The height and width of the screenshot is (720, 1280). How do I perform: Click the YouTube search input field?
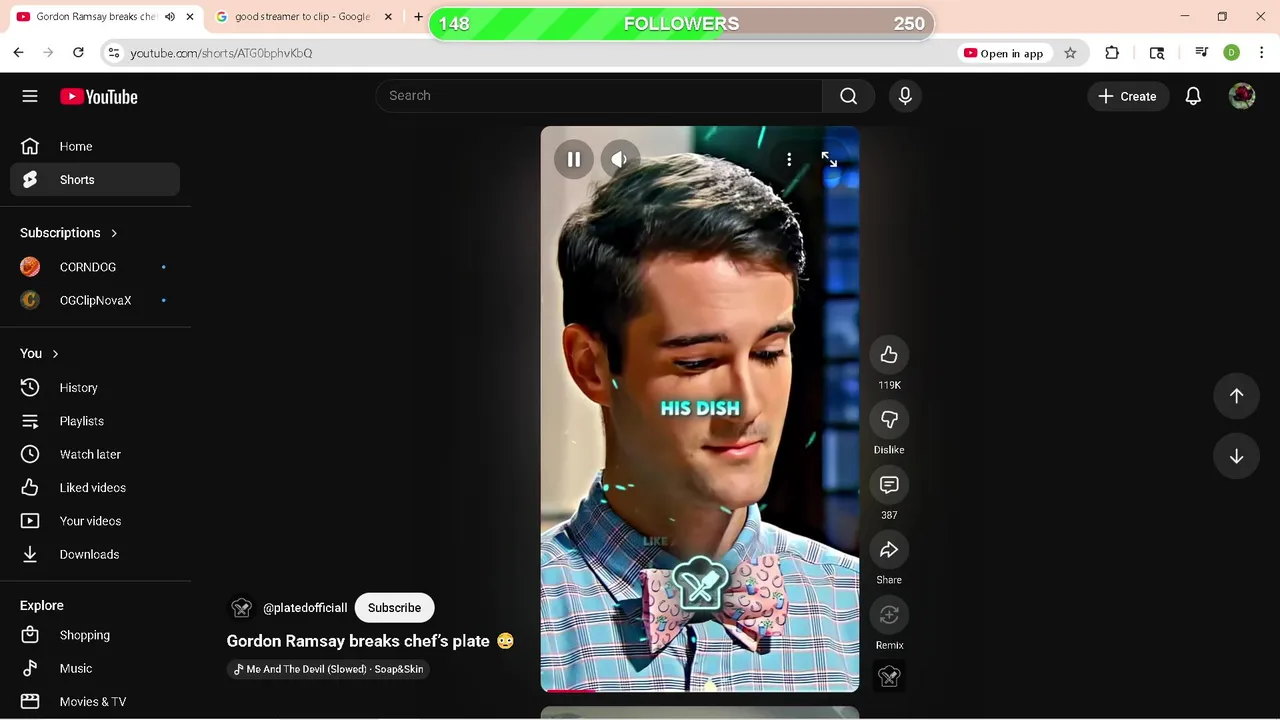tap(599, 96)
